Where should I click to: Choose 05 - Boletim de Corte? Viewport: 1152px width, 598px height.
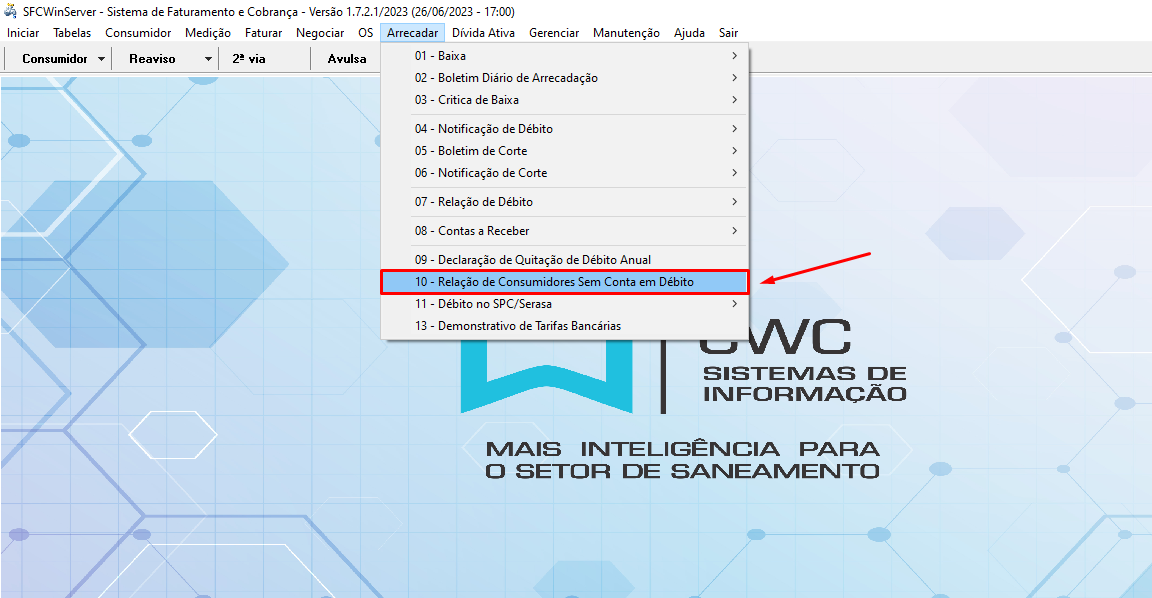coord(564,151)
